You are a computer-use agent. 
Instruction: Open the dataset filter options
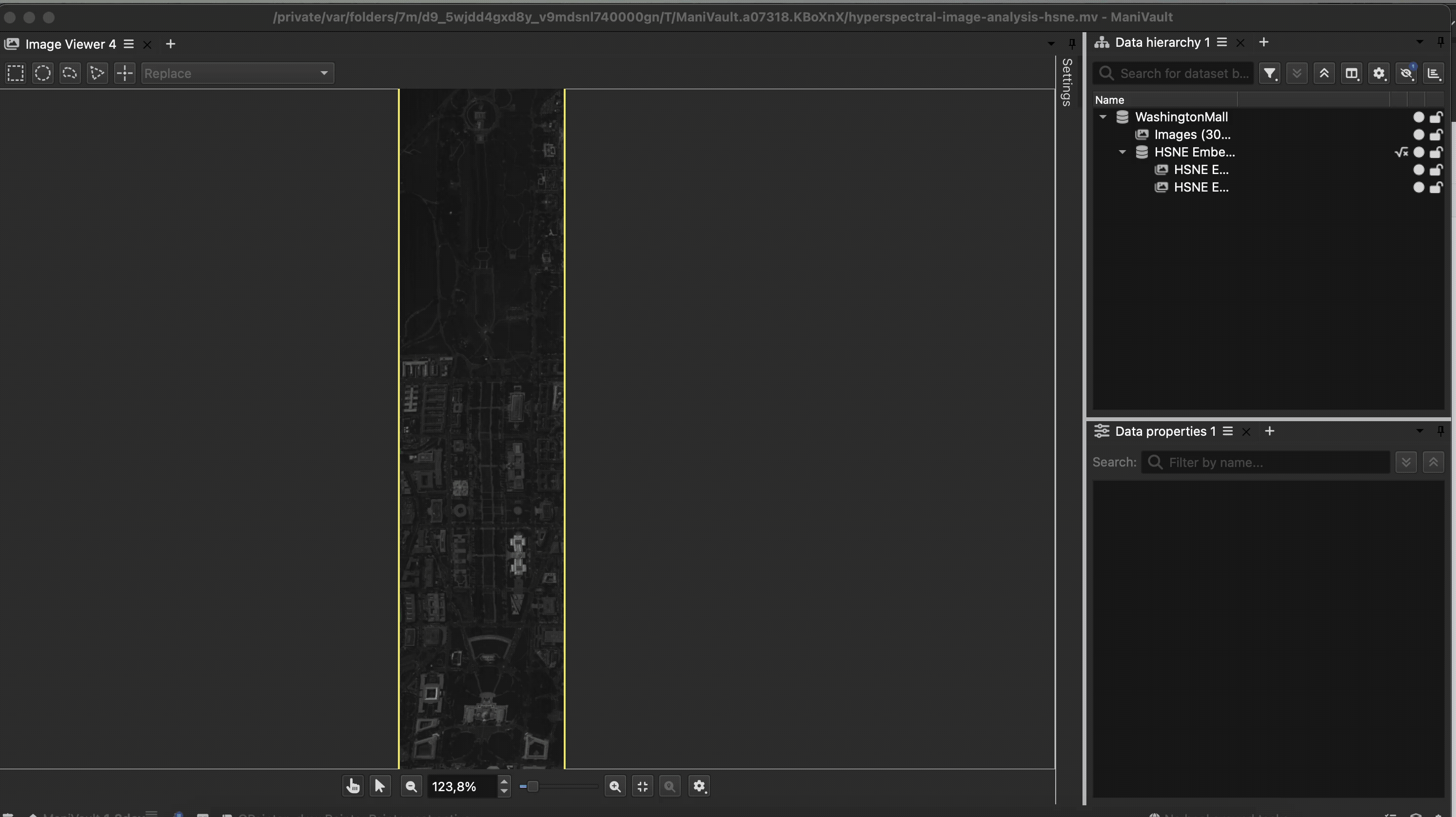(x=1269, y=74)
